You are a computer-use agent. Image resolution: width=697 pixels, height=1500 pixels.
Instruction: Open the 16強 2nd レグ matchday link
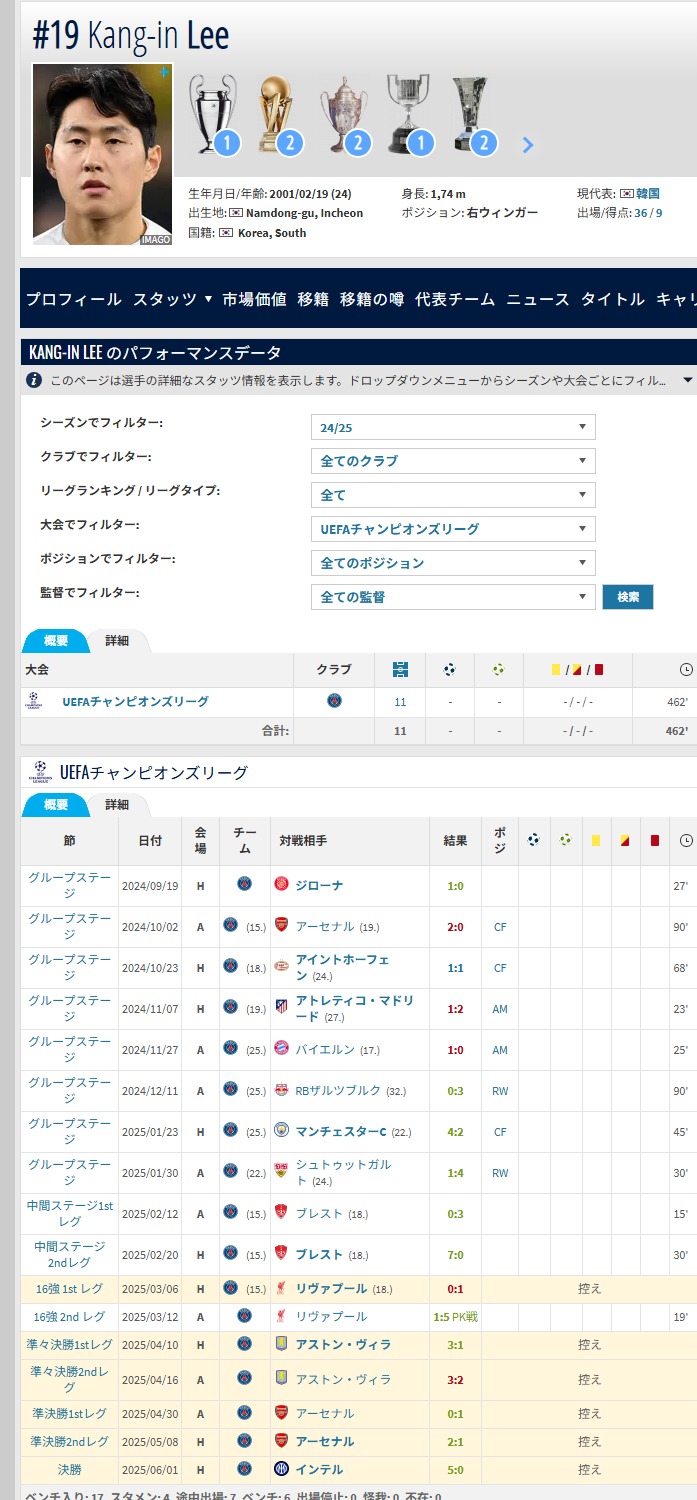69,1316
